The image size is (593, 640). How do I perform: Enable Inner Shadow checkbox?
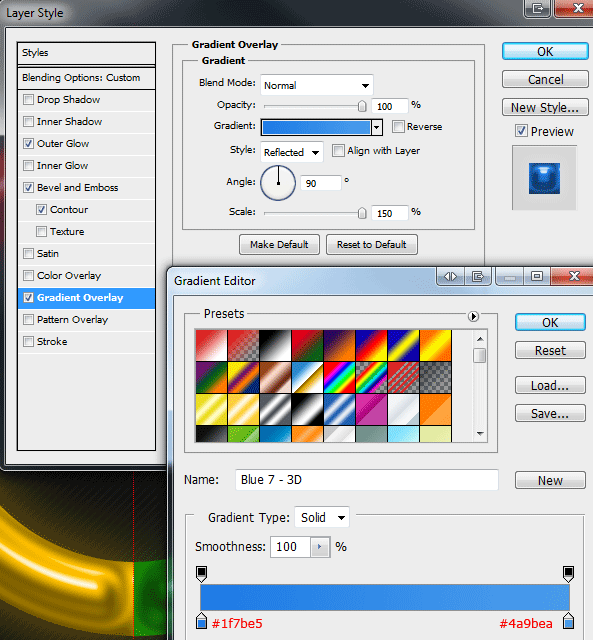coord(28,122)
